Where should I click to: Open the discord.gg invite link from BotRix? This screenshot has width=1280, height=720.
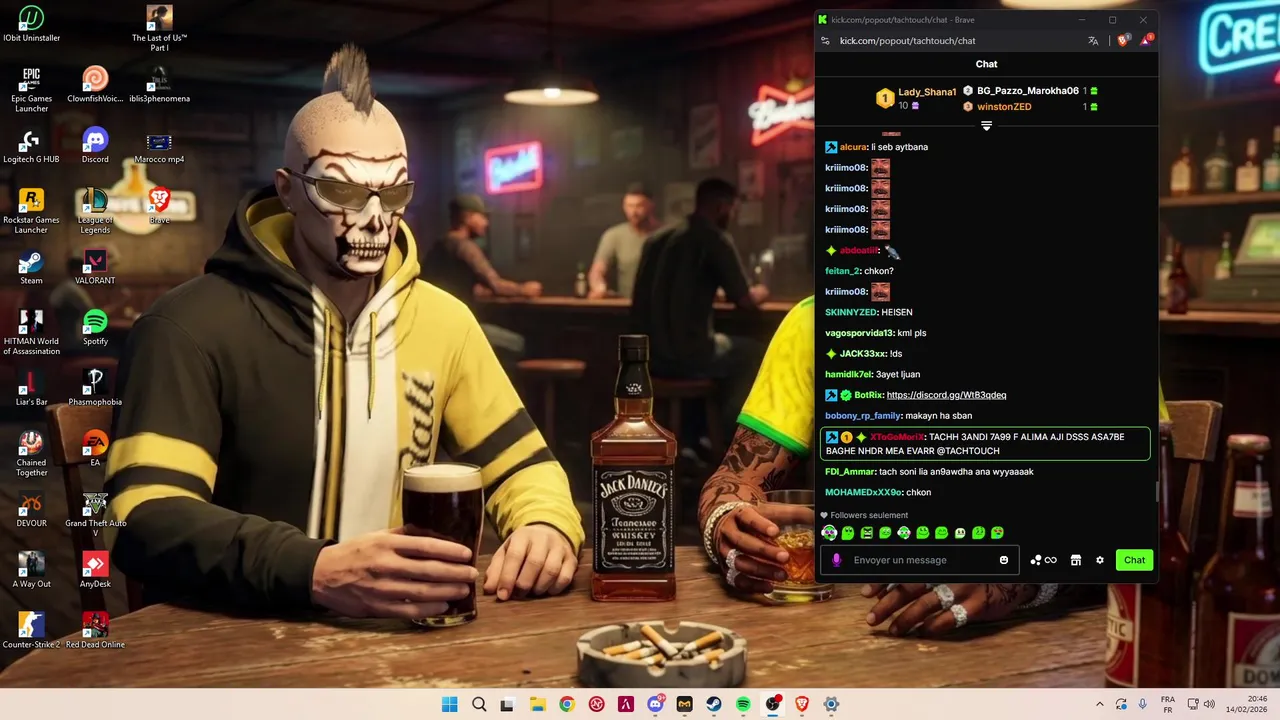(x=946, y=395)
